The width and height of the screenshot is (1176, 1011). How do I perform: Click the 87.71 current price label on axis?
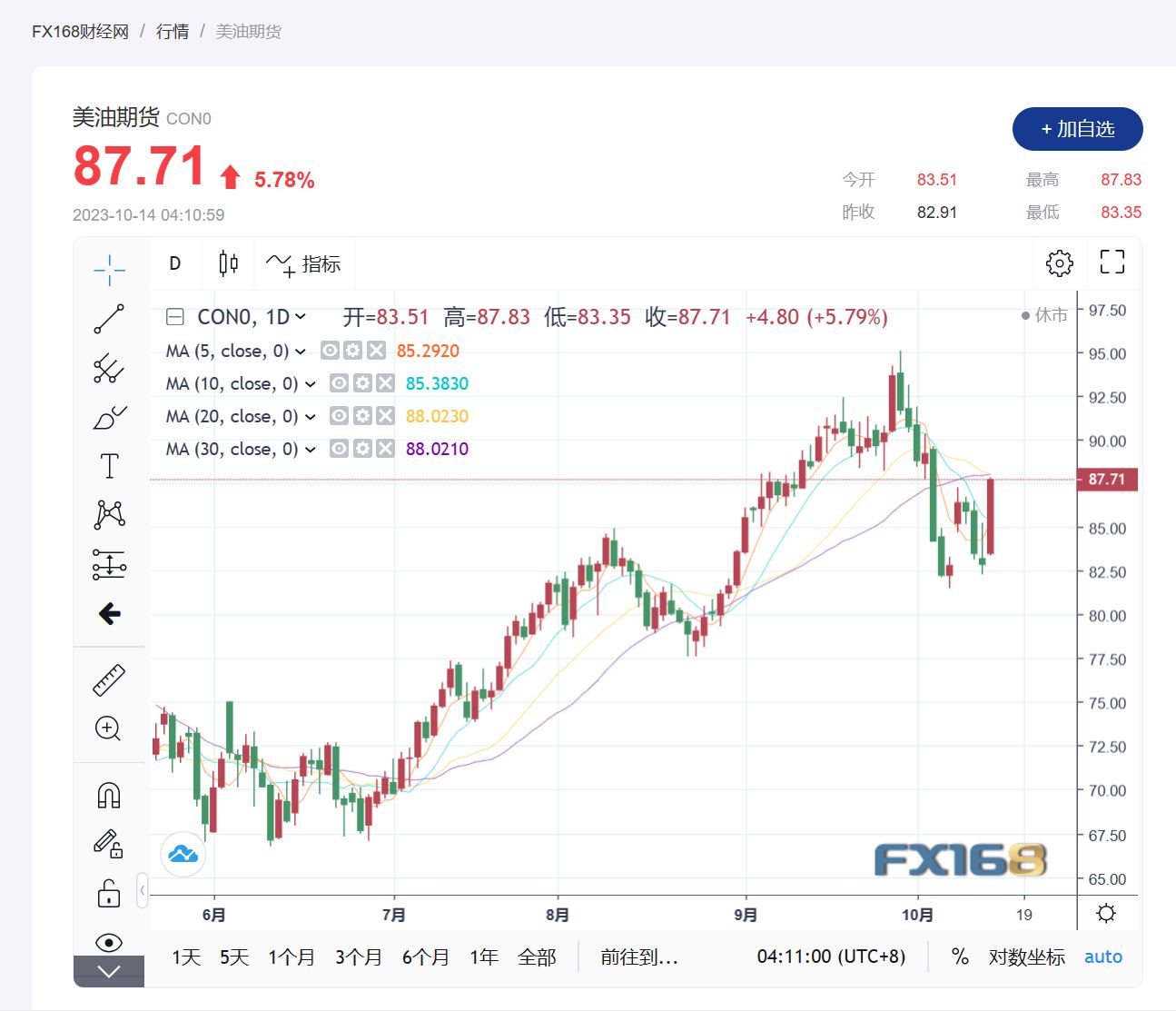coord(1107,480)
